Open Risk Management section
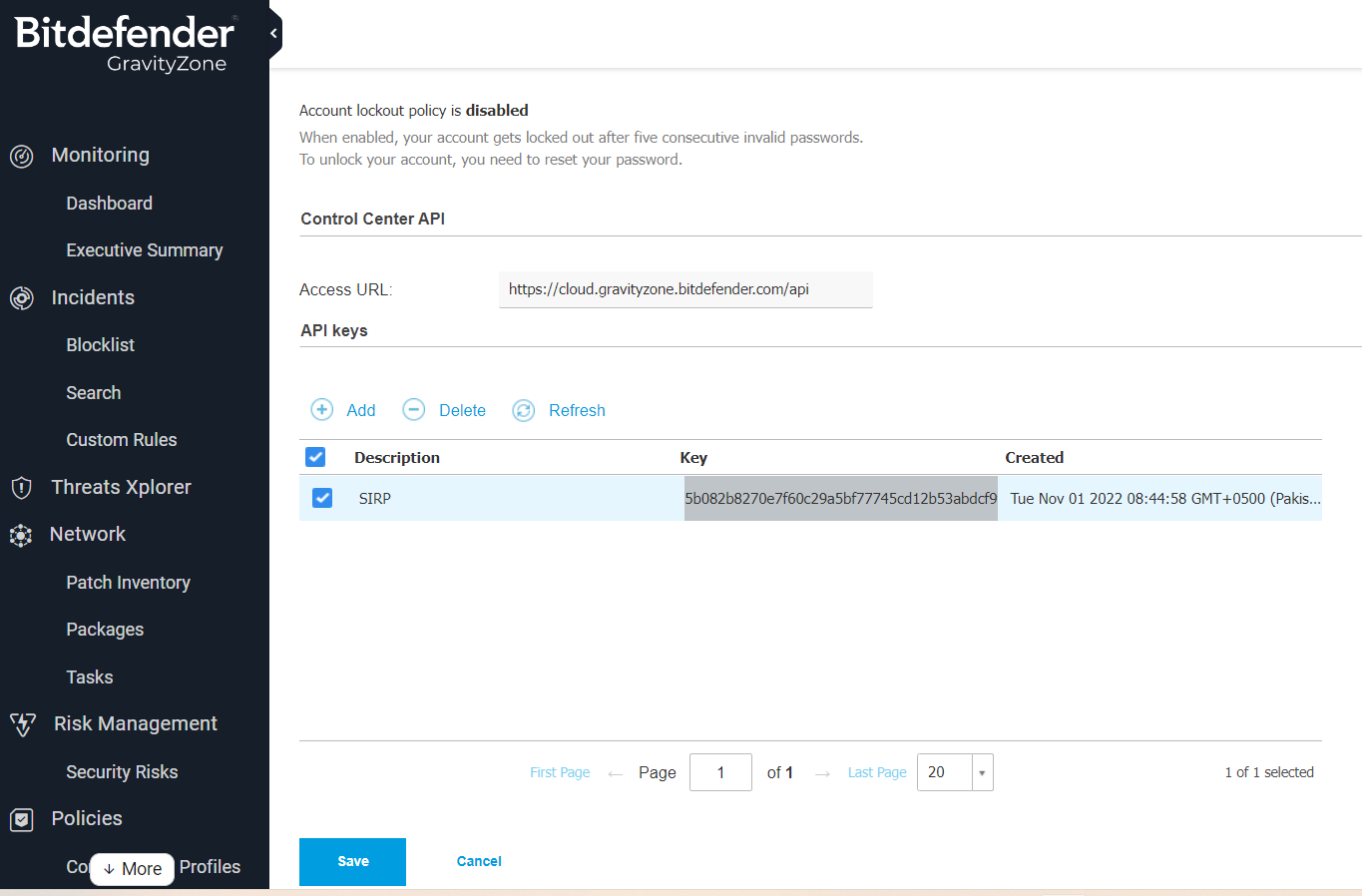This screenshot has width=1362, height=896. [x=136, y=723]
